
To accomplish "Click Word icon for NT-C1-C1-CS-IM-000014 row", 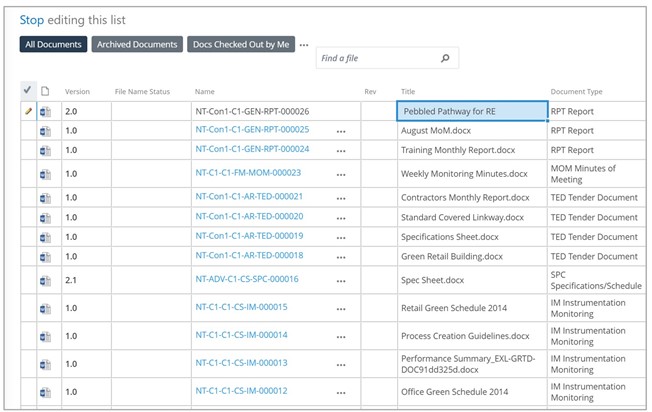I will coord(45,336).
